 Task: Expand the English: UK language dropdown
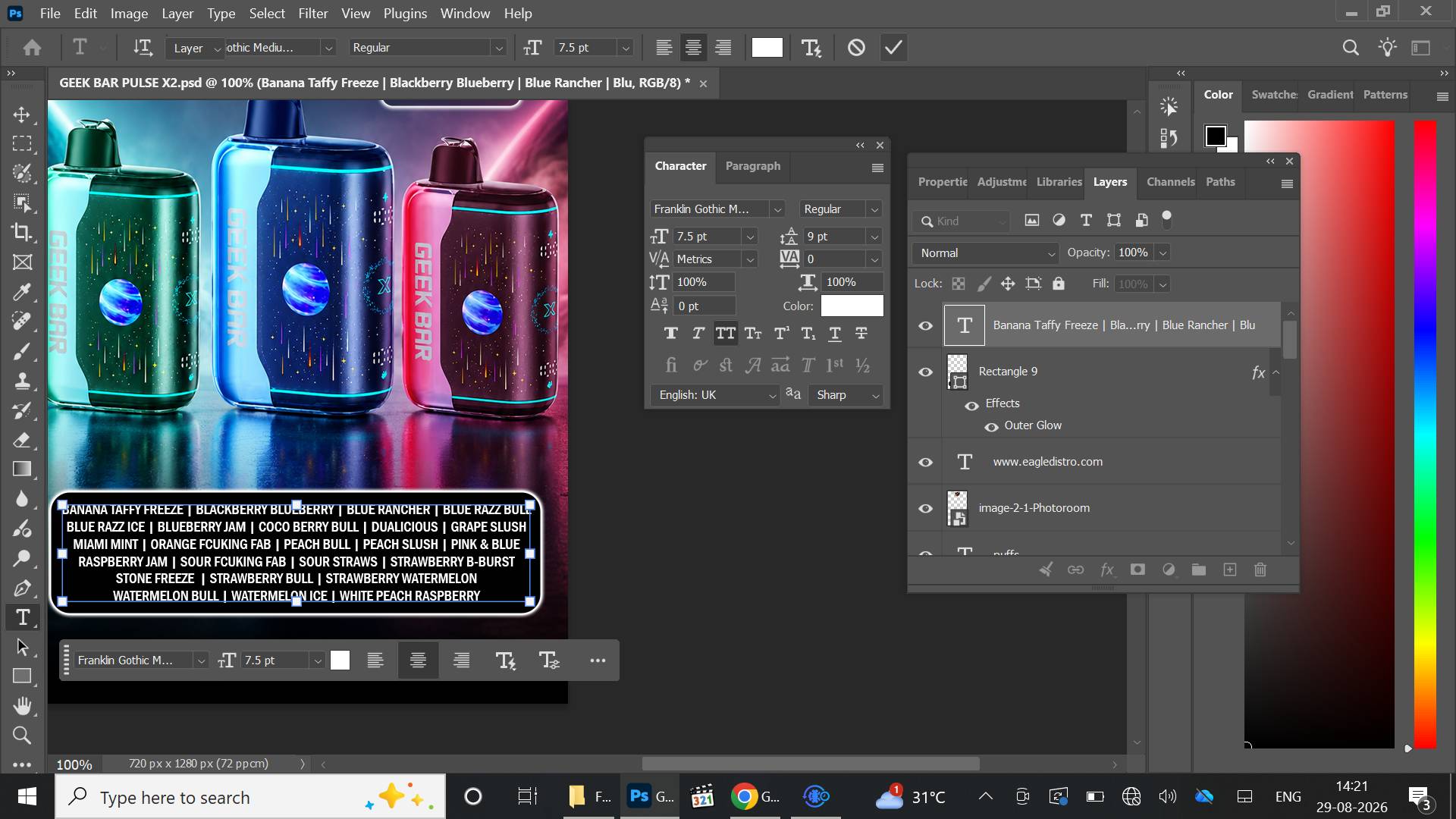click(x=714, y=395)
